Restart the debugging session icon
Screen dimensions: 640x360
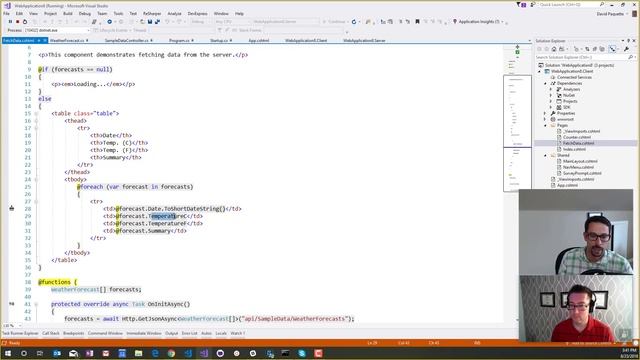point(25,22)
